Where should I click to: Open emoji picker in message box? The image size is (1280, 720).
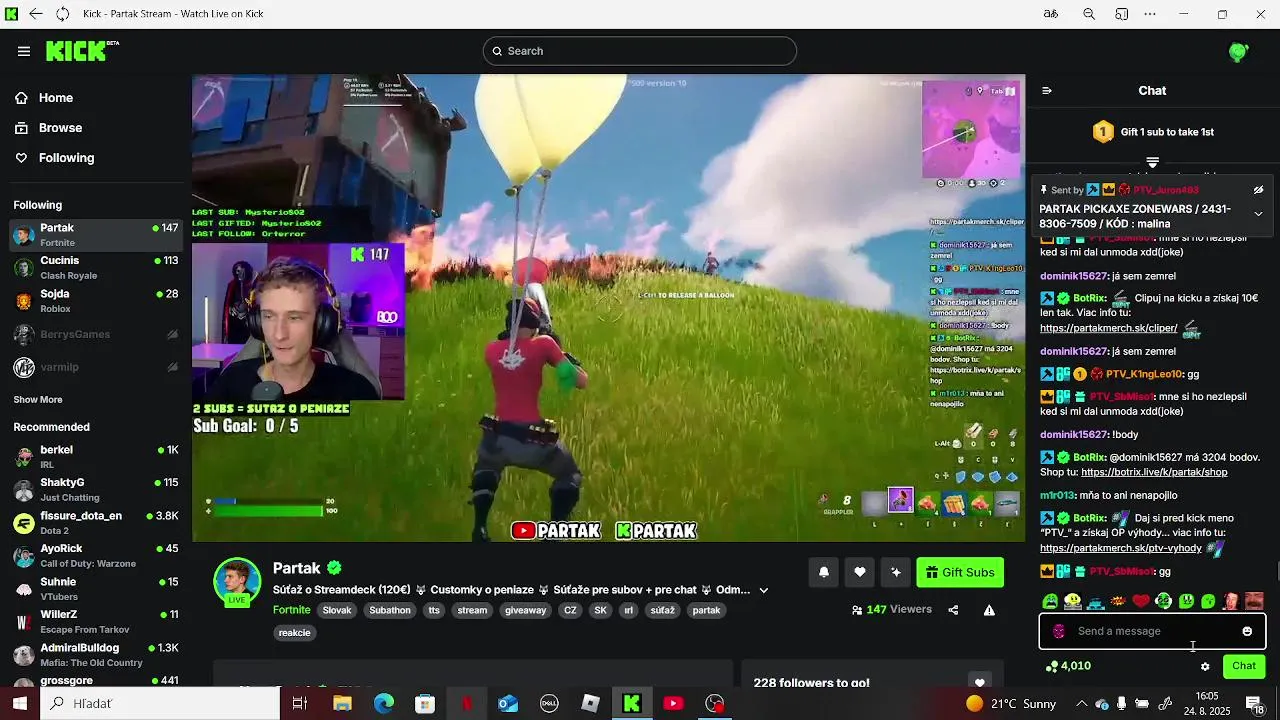click(1247, 631)
